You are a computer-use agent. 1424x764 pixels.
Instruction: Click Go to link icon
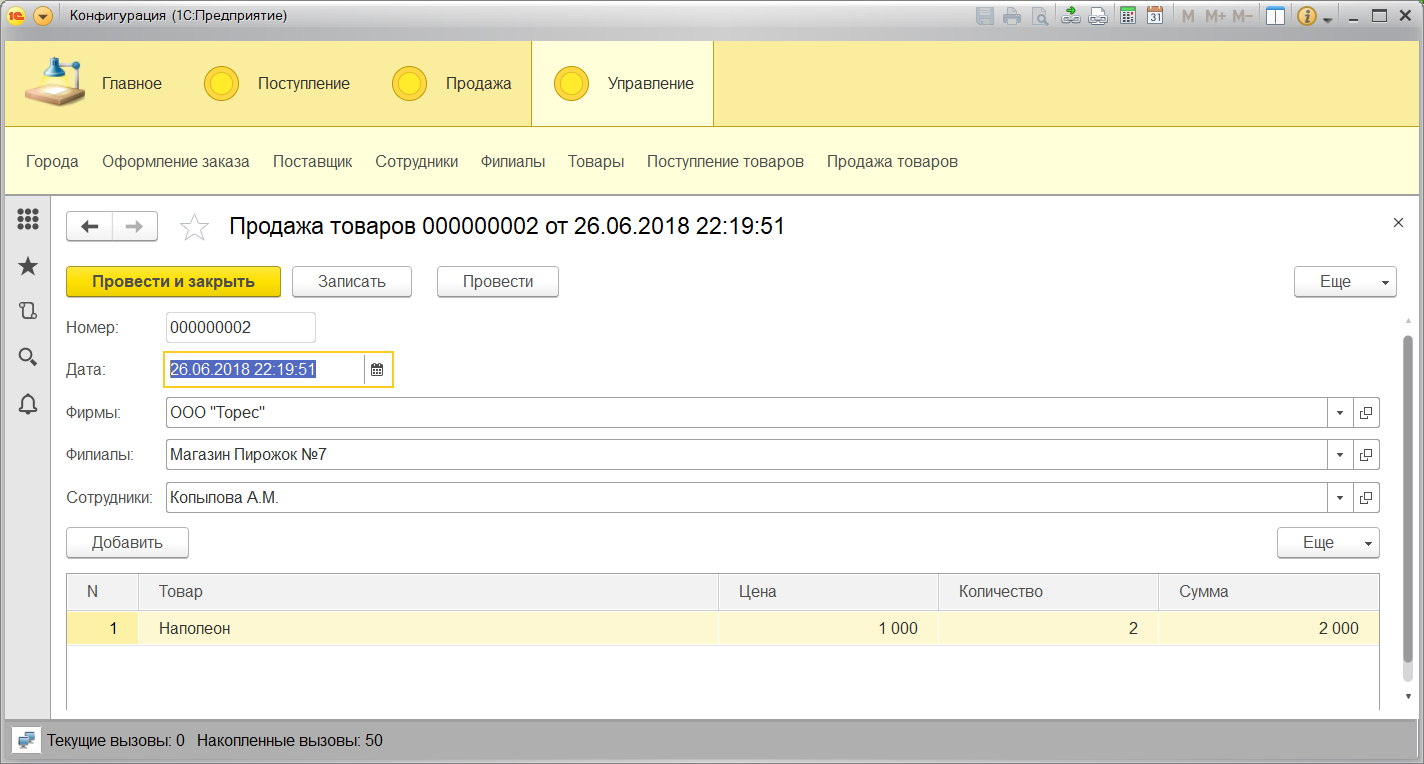click(1098, 16)
